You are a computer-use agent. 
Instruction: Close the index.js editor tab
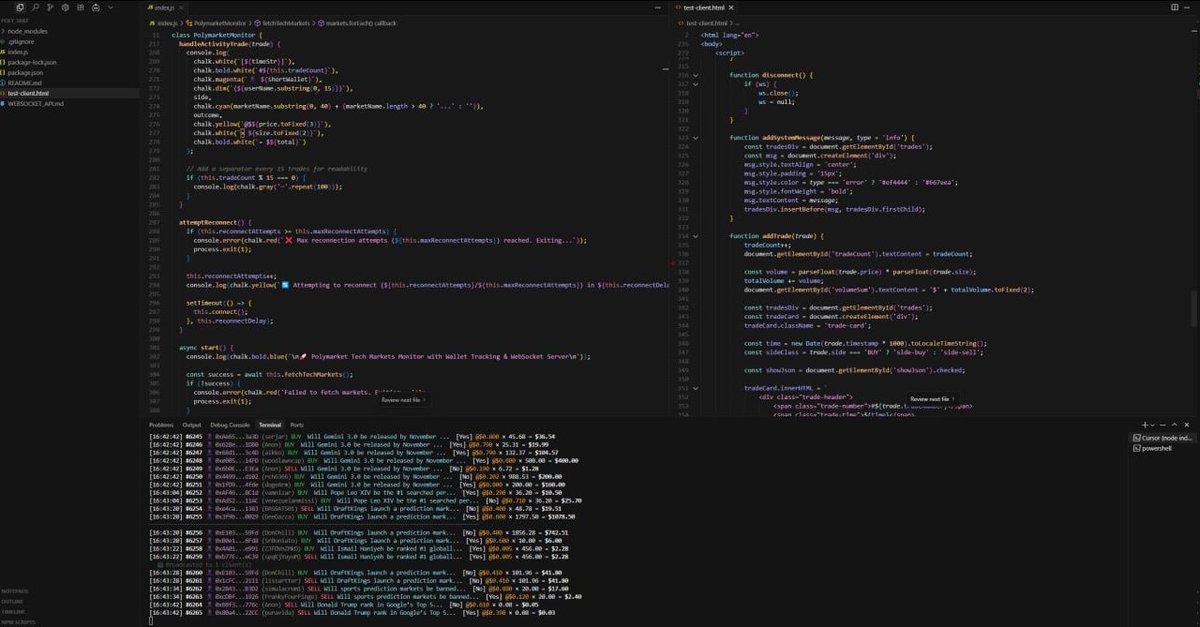pos(182,7)
